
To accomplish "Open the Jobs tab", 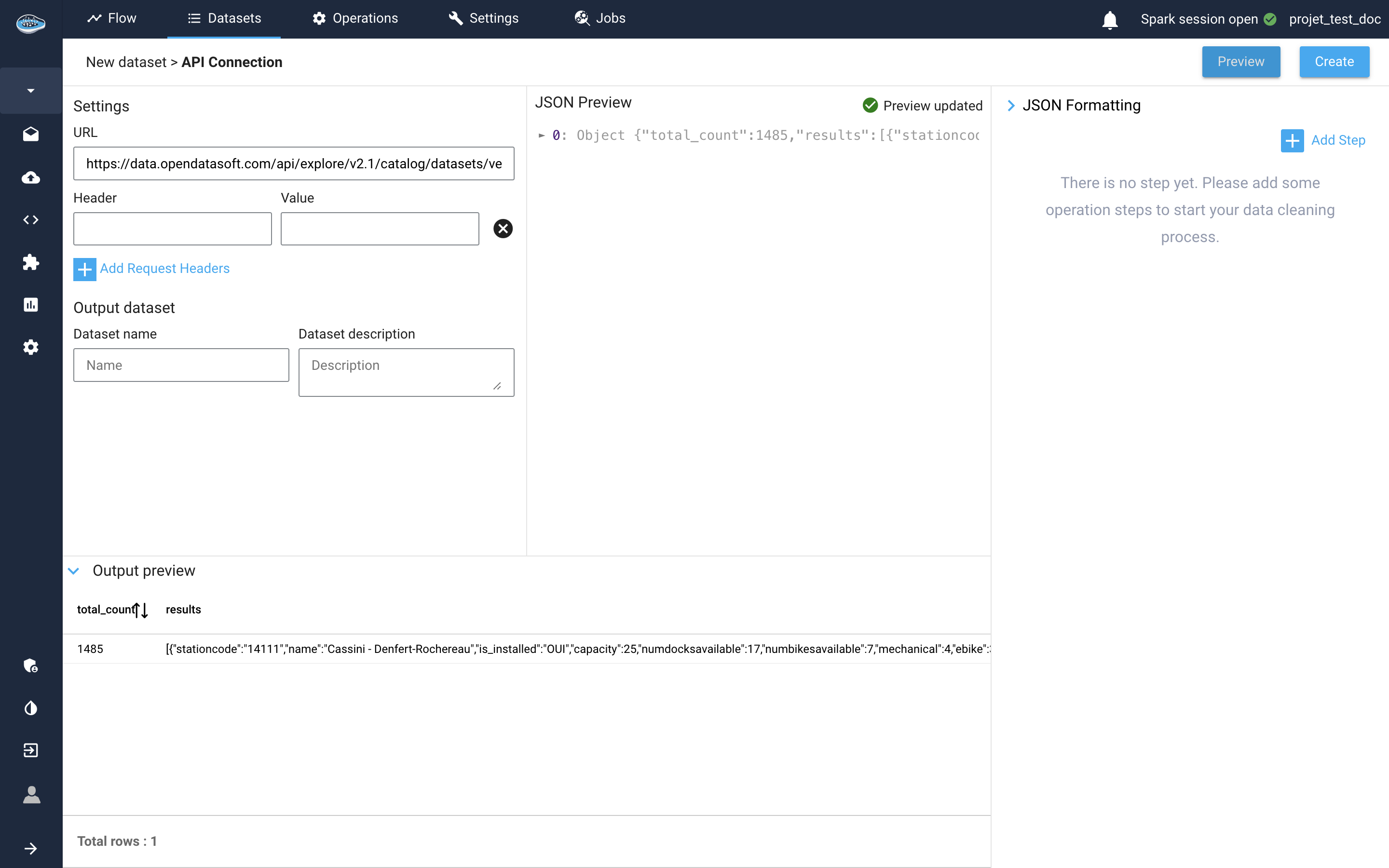I will (600, 18).
